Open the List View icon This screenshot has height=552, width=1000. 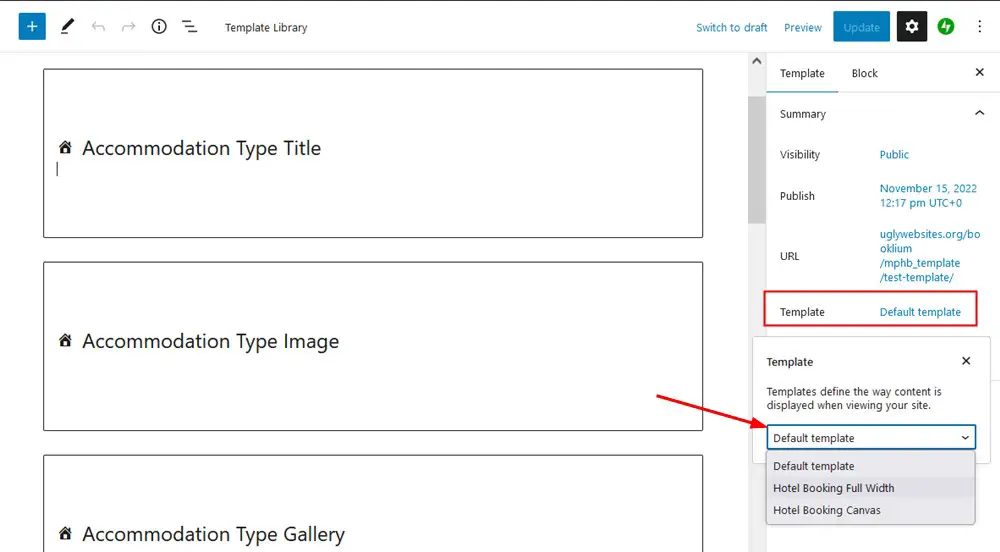[189, 27]
